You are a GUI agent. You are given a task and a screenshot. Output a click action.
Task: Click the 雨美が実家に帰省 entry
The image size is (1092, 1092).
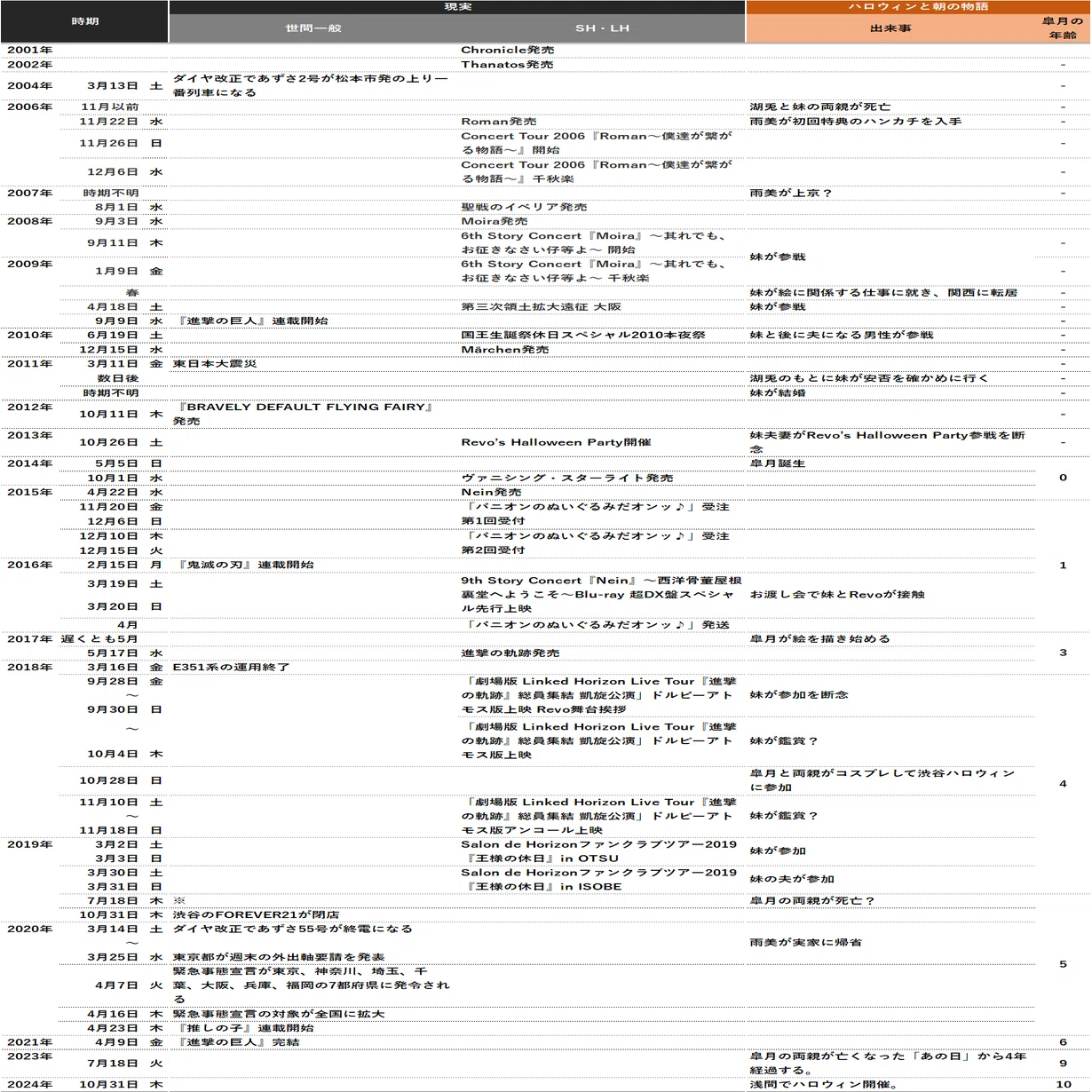(x=806, y=943)
